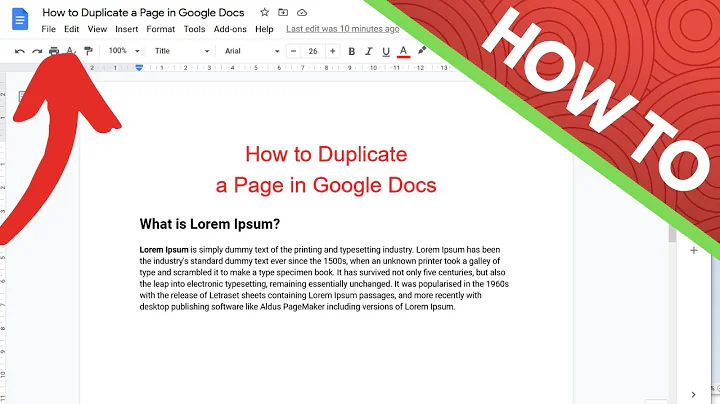Open the Add-ons menu
Image resolution: width=720 pixels, height=404 pixels.
[x=230, y=29]
